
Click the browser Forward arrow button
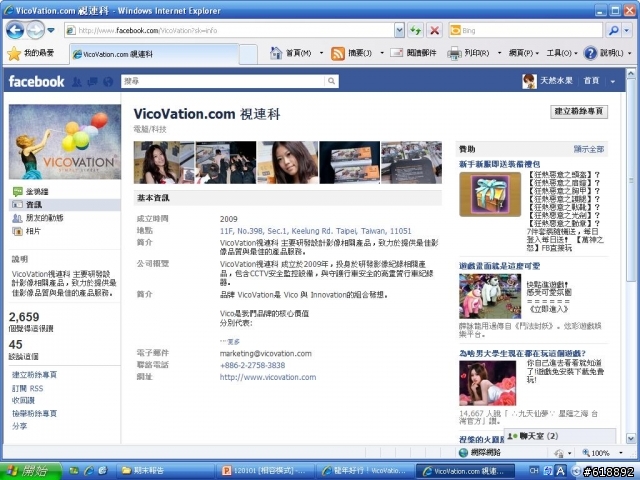(x=36, y=30)
